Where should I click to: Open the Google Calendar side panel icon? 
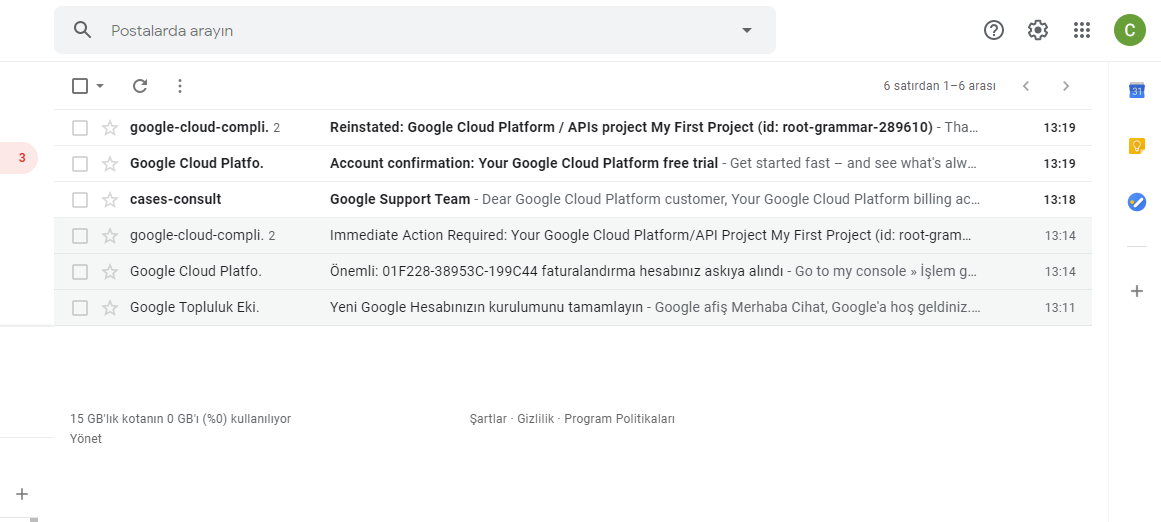point(1137,90)
